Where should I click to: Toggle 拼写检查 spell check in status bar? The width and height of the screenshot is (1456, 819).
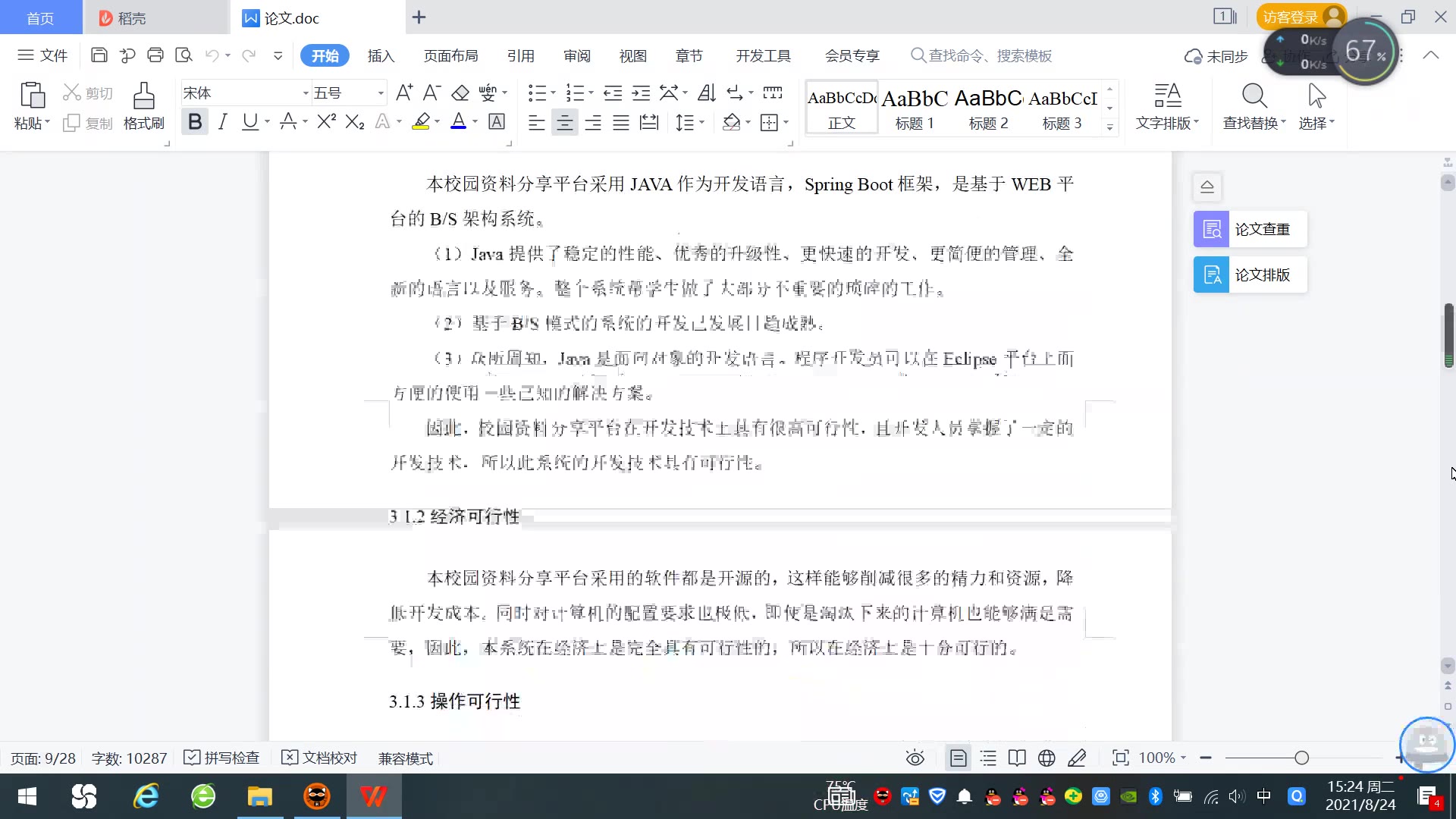pyautogui.click(x=221, y=758)
